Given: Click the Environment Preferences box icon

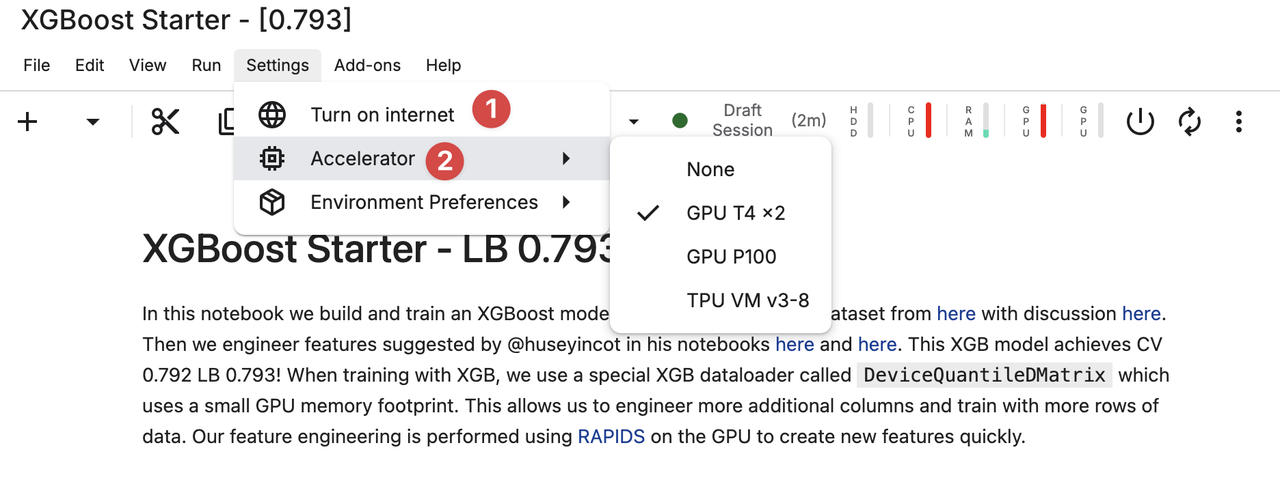Looking at the screenshot, I should click(272, 202).
